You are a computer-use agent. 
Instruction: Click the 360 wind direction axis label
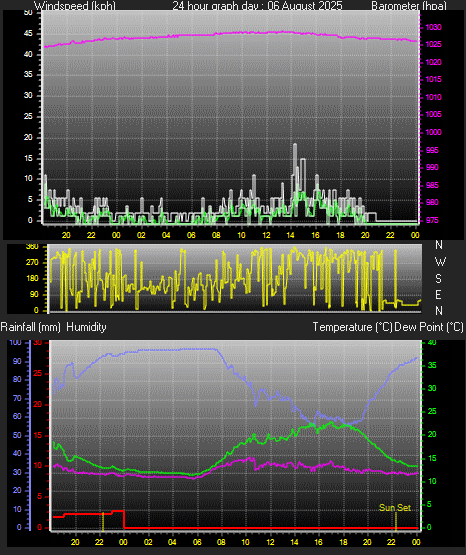pyautogui.click(x=32, y=247)
